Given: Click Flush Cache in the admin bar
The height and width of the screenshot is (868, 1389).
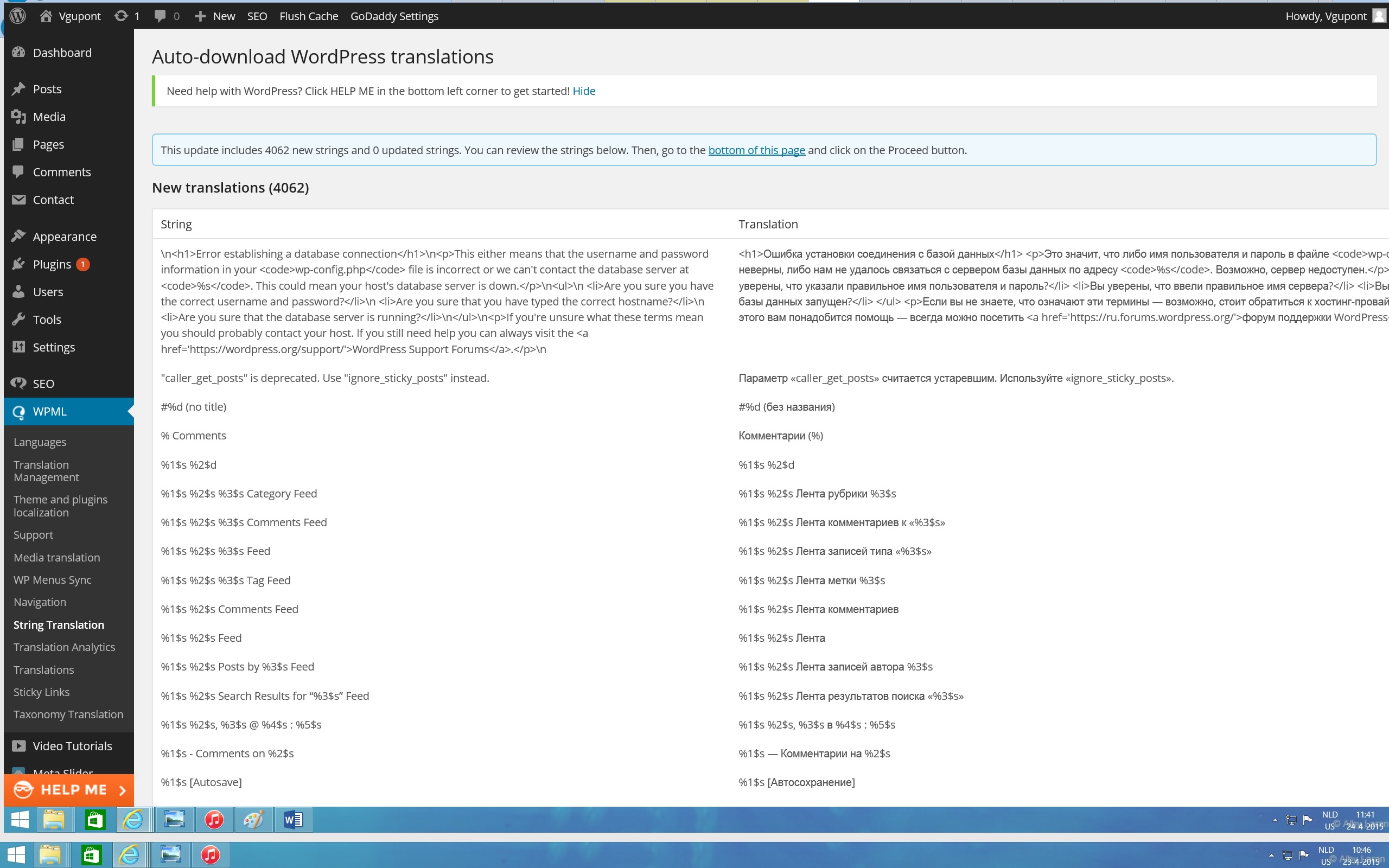Looking at the screenshot, I should pyautogui.click(x=308, y=16).
